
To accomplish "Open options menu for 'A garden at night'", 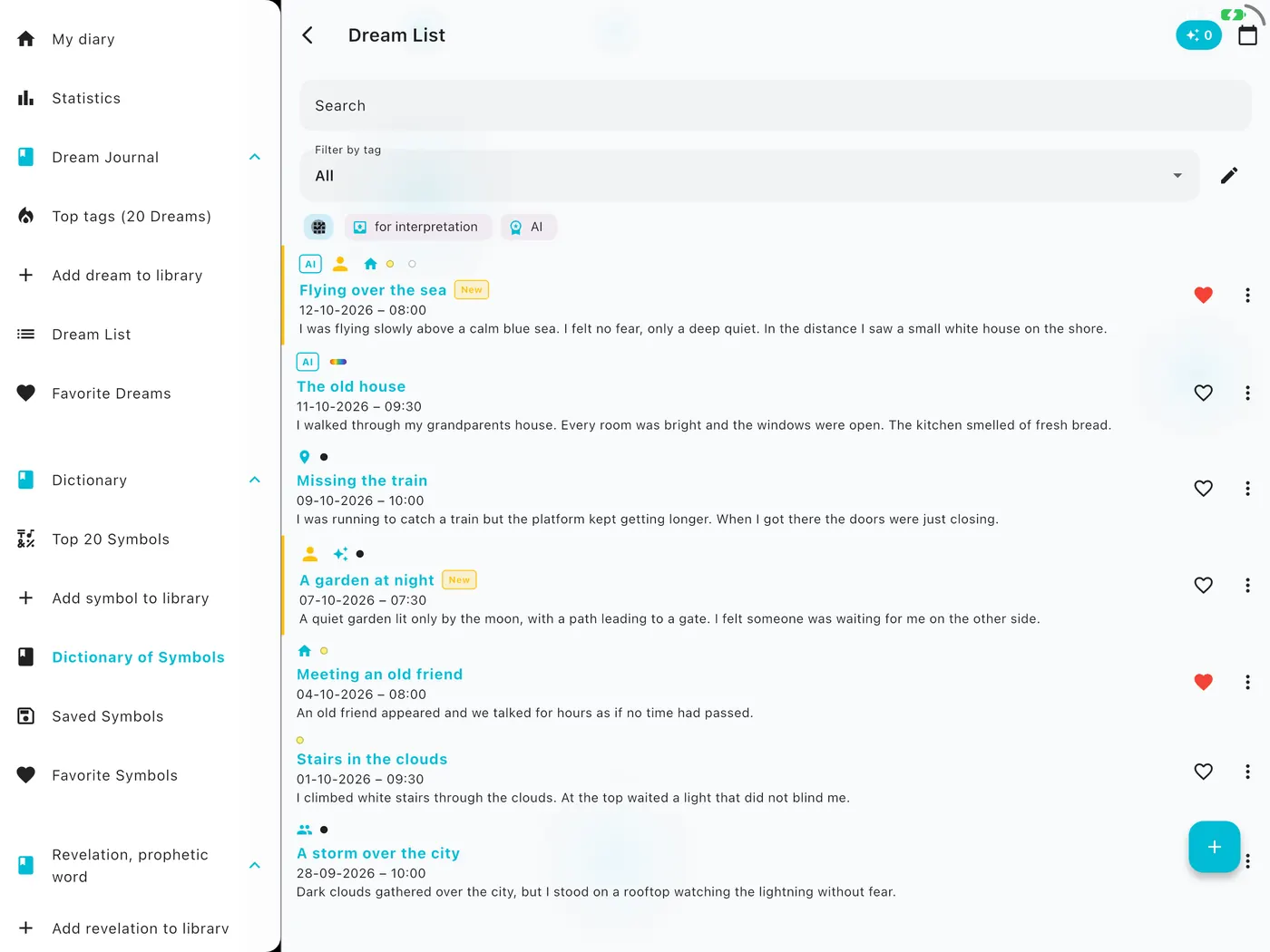I will tap(1247, 585).
